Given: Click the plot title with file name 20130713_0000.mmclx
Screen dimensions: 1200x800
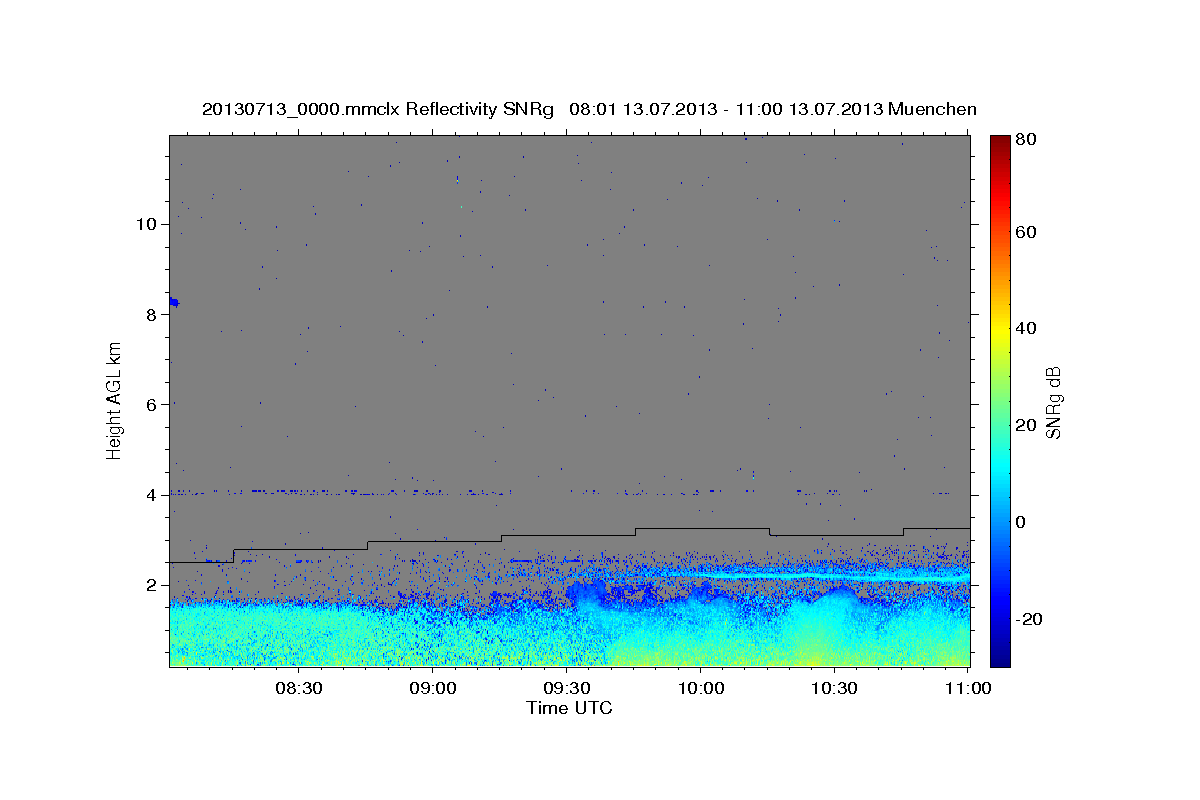Looking at the screenshot, I should 589,109.
